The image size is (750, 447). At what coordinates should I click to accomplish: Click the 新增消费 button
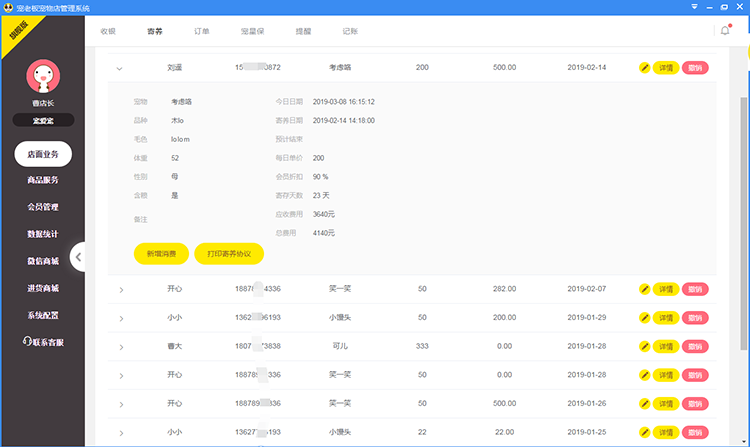click(x=160, y=253)
